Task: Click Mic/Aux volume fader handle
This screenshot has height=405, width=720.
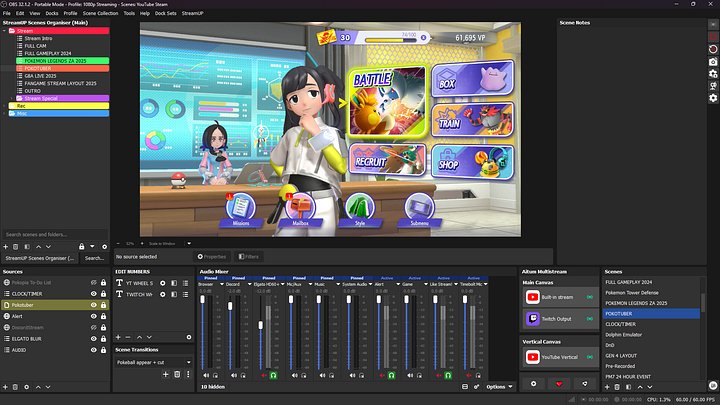Action: 291,299
